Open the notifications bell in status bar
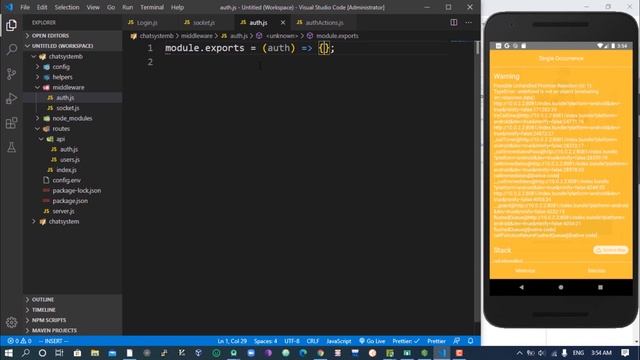This screenshot has width=640, height=360. click(471, 341)
